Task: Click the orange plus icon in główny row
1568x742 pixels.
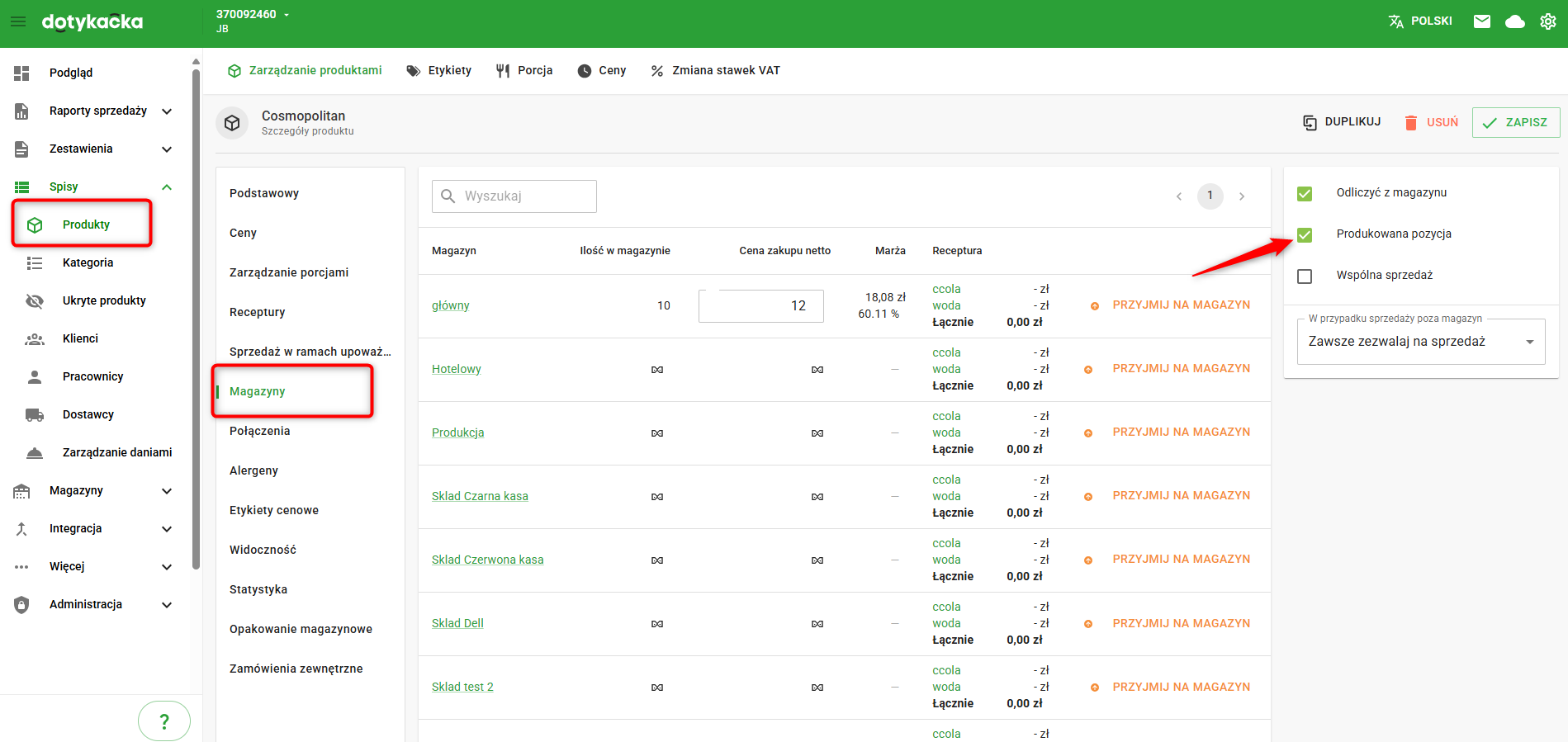Action: 1095,306
